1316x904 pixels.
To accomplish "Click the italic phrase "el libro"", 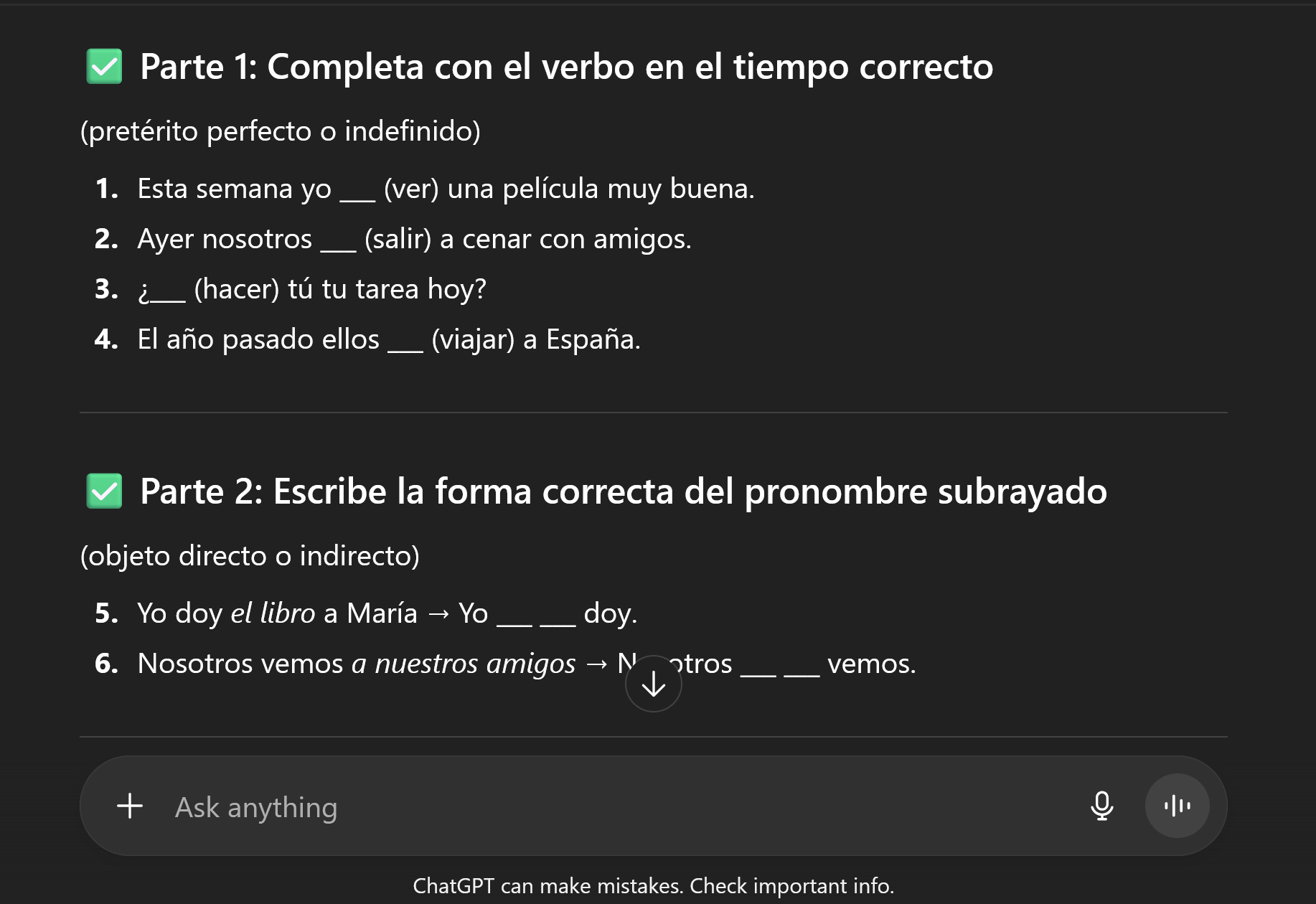I will pos(273,613).
